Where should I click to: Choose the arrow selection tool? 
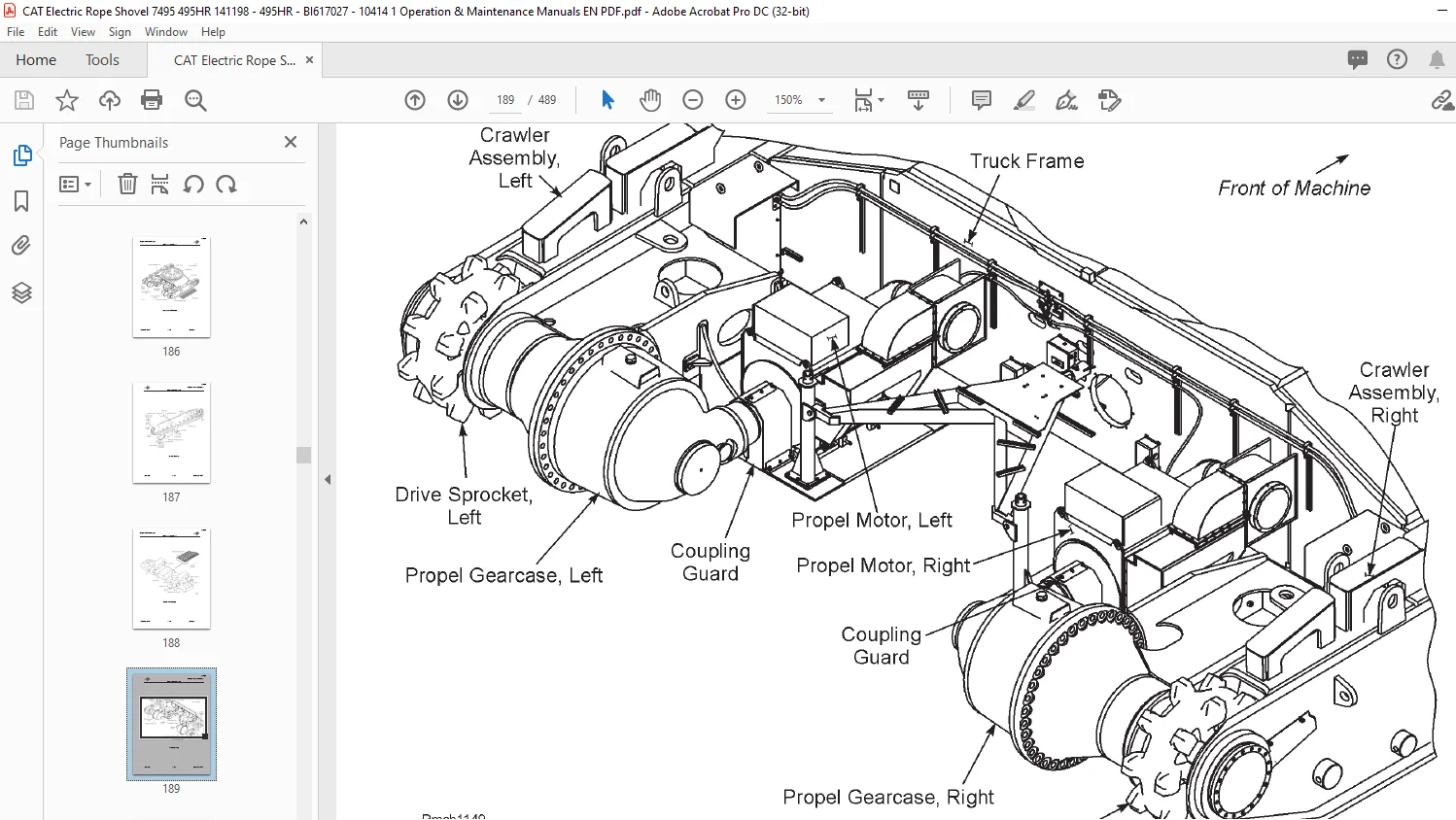tap(607, 100)
